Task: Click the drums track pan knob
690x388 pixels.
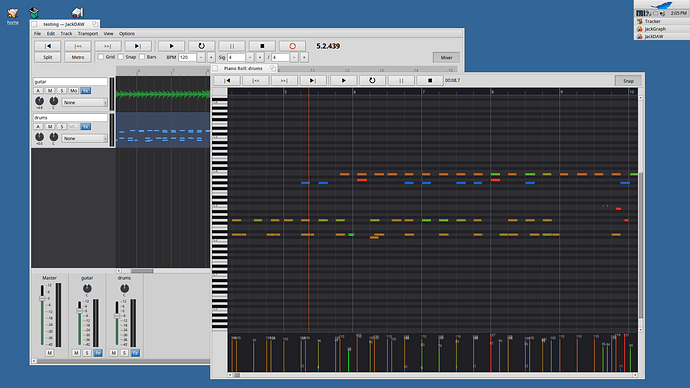Action: coord(54,137)
